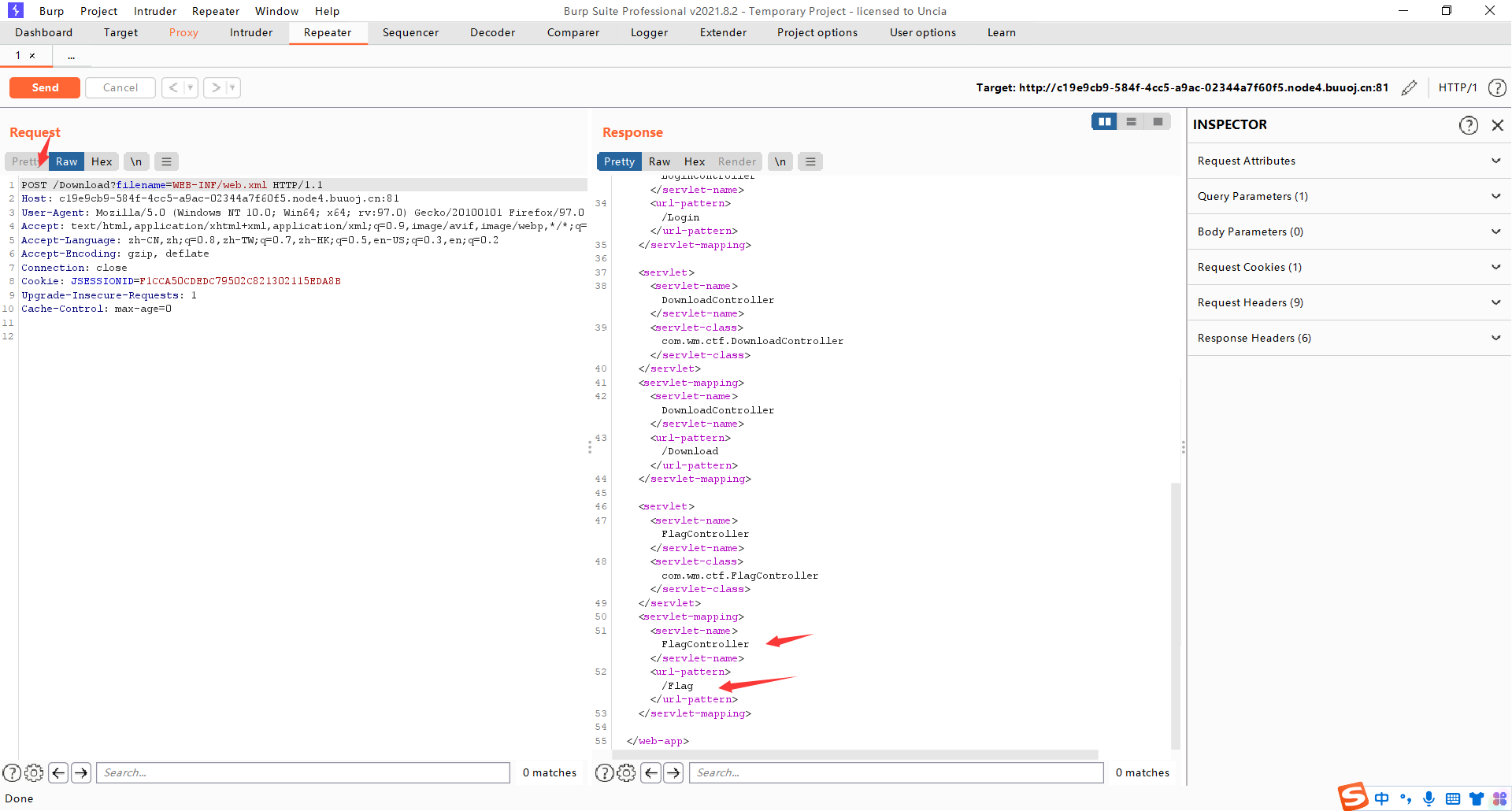Focus the request search field
The image size is (1512, 811).
303,772
